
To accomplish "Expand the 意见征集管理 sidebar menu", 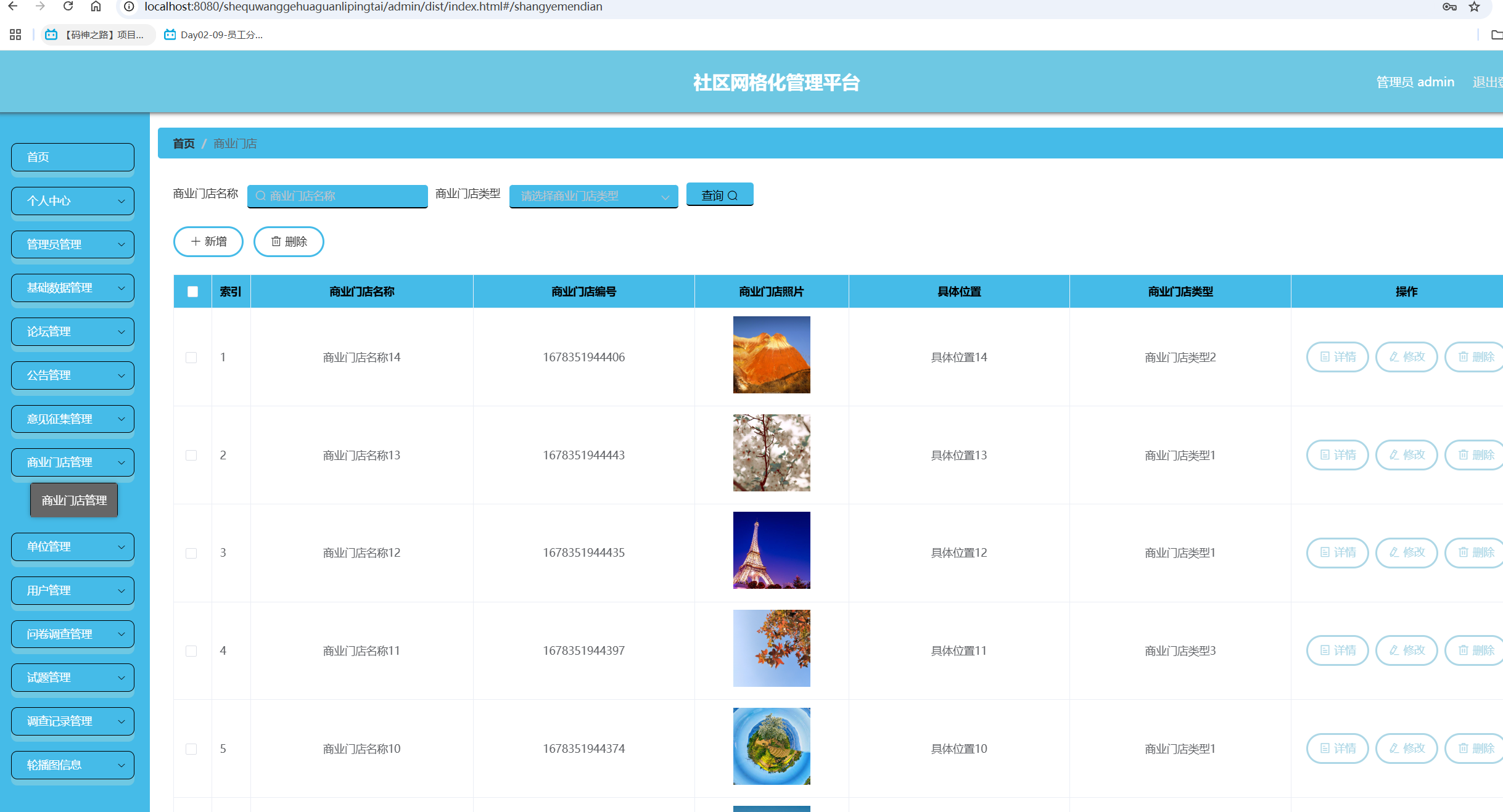I will [73, 419].
